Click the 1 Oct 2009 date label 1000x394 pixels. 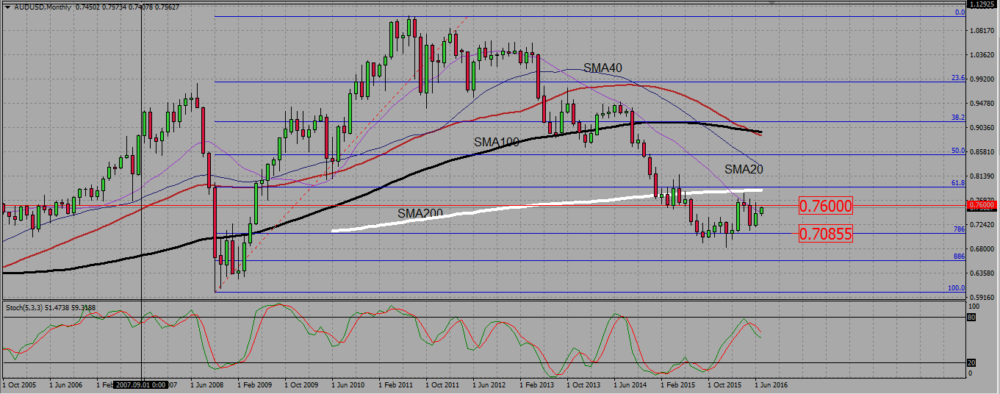[x=301, y=386]
